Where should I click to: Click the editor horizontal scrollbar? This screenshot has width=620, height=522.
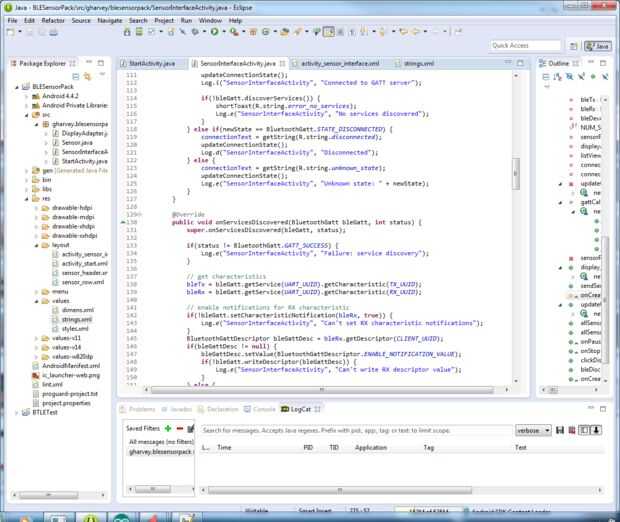point(322,390)
